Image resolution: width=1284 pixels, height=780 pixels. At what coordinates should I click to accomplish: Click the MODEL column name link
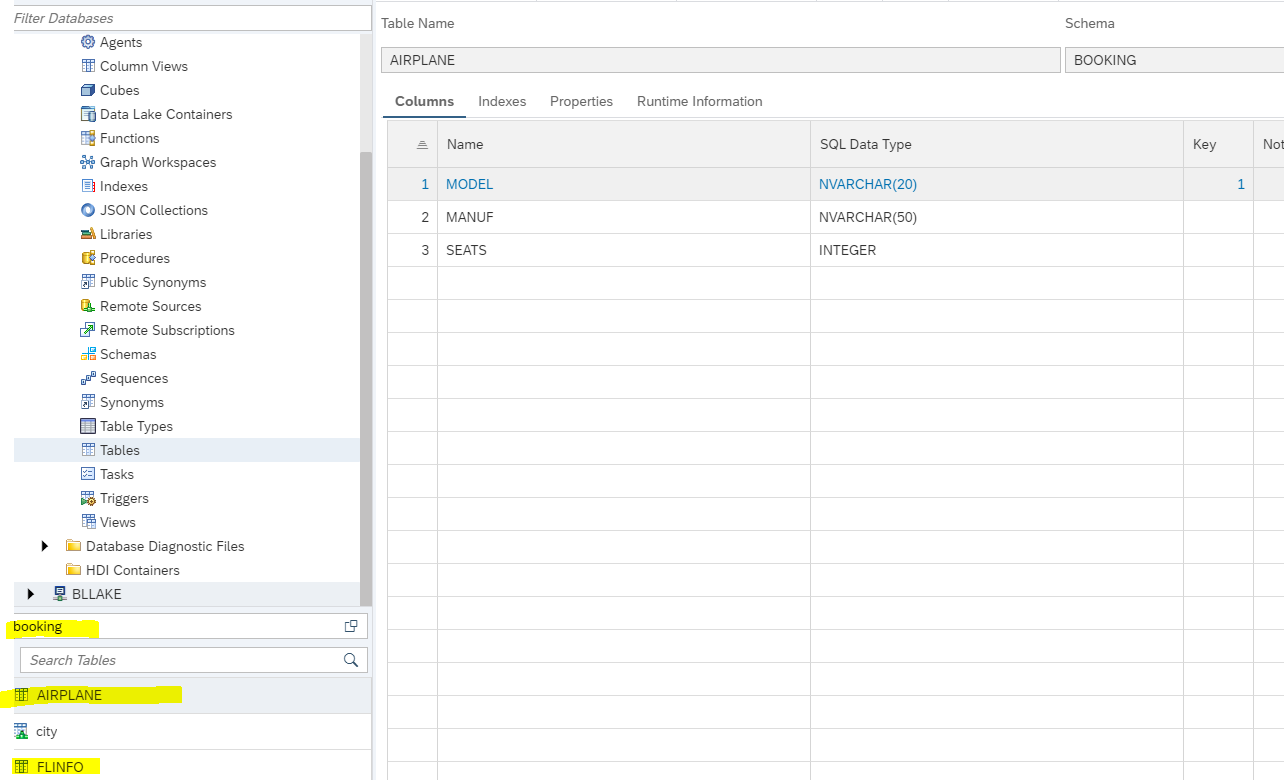pyautogui.click(x=469, y=184)
